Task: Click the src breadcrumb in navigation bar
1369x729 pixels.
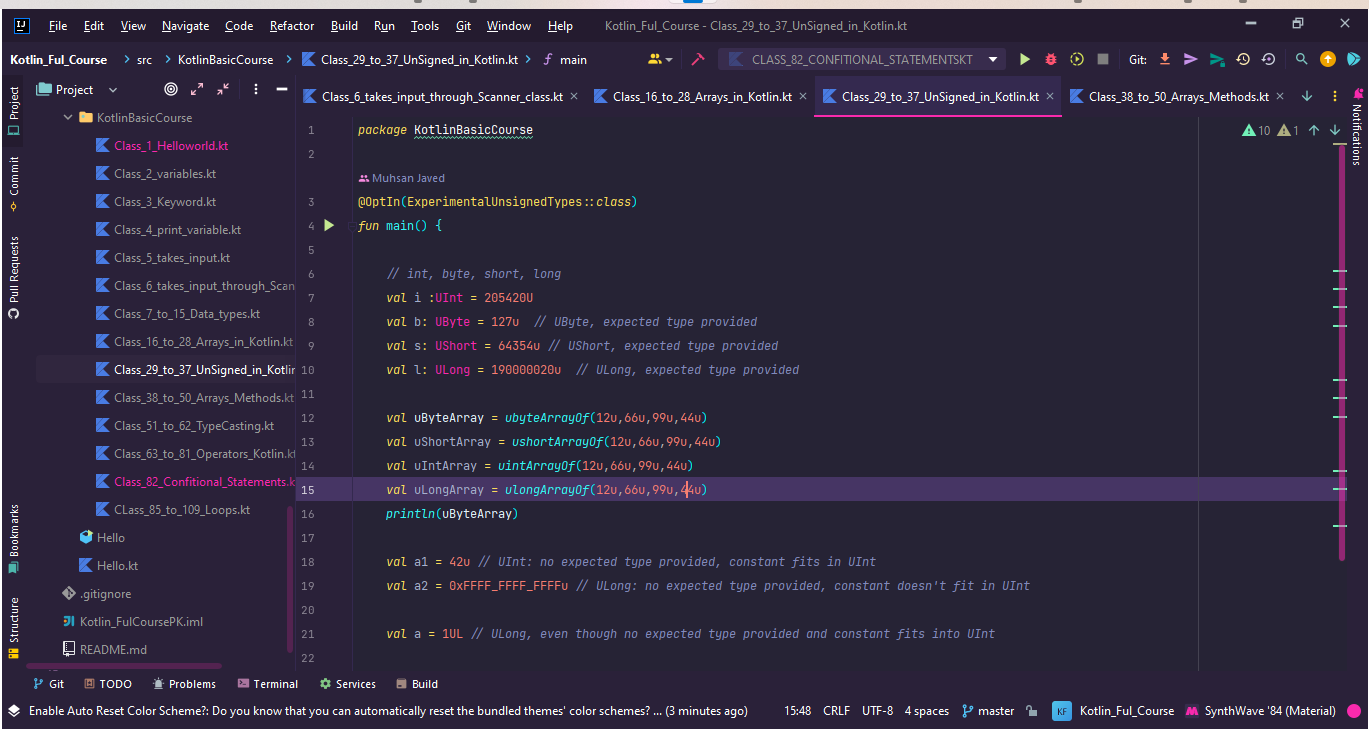Action: [x=144, y=60]
